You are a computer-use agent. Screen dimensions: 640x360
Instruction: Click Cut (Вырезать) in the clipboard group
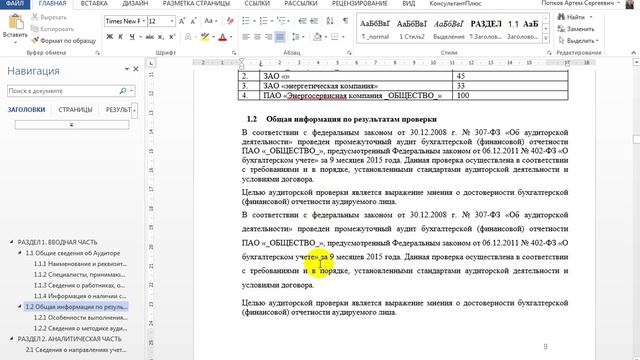click(49, 17)
